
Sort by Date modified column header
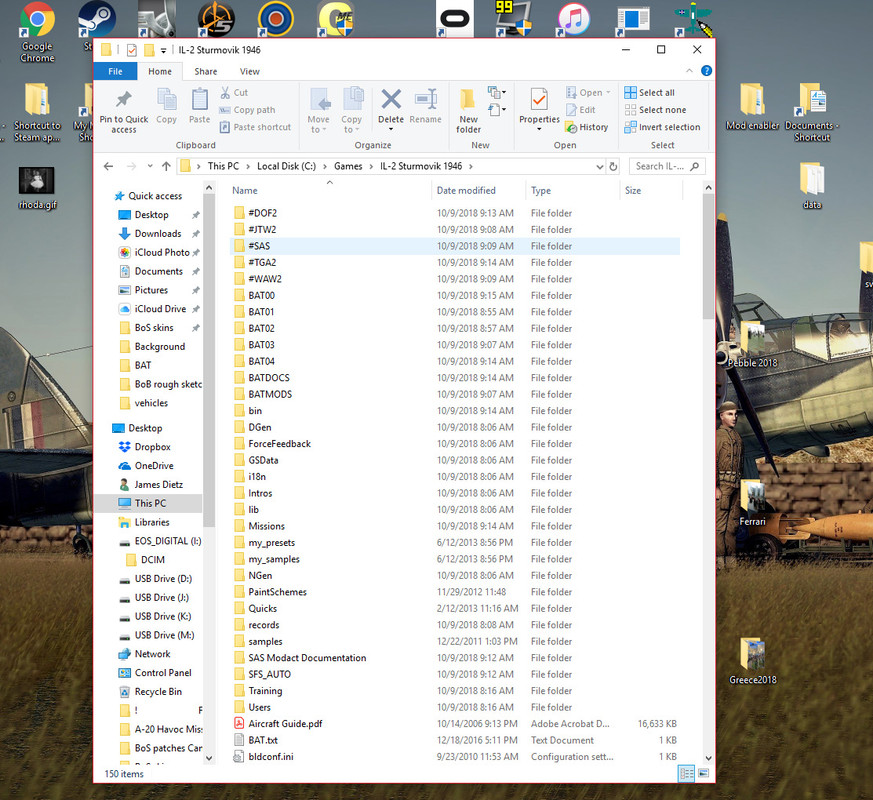(478, 191)
